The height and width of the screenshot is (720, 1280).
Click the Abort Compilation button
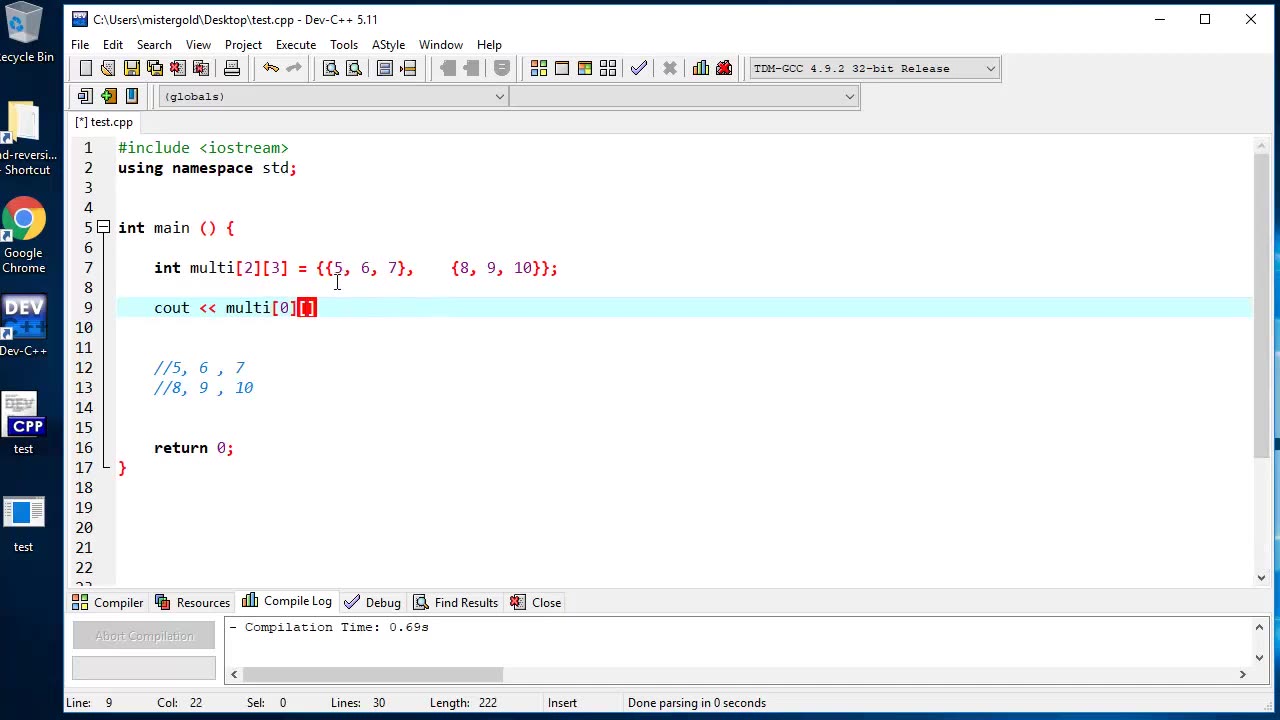click(144, 636)
